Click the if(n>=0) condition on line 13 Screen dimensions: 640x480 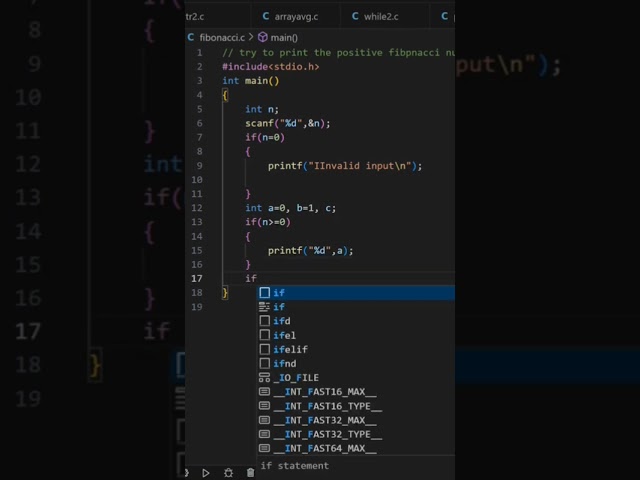tap(268, 222)
